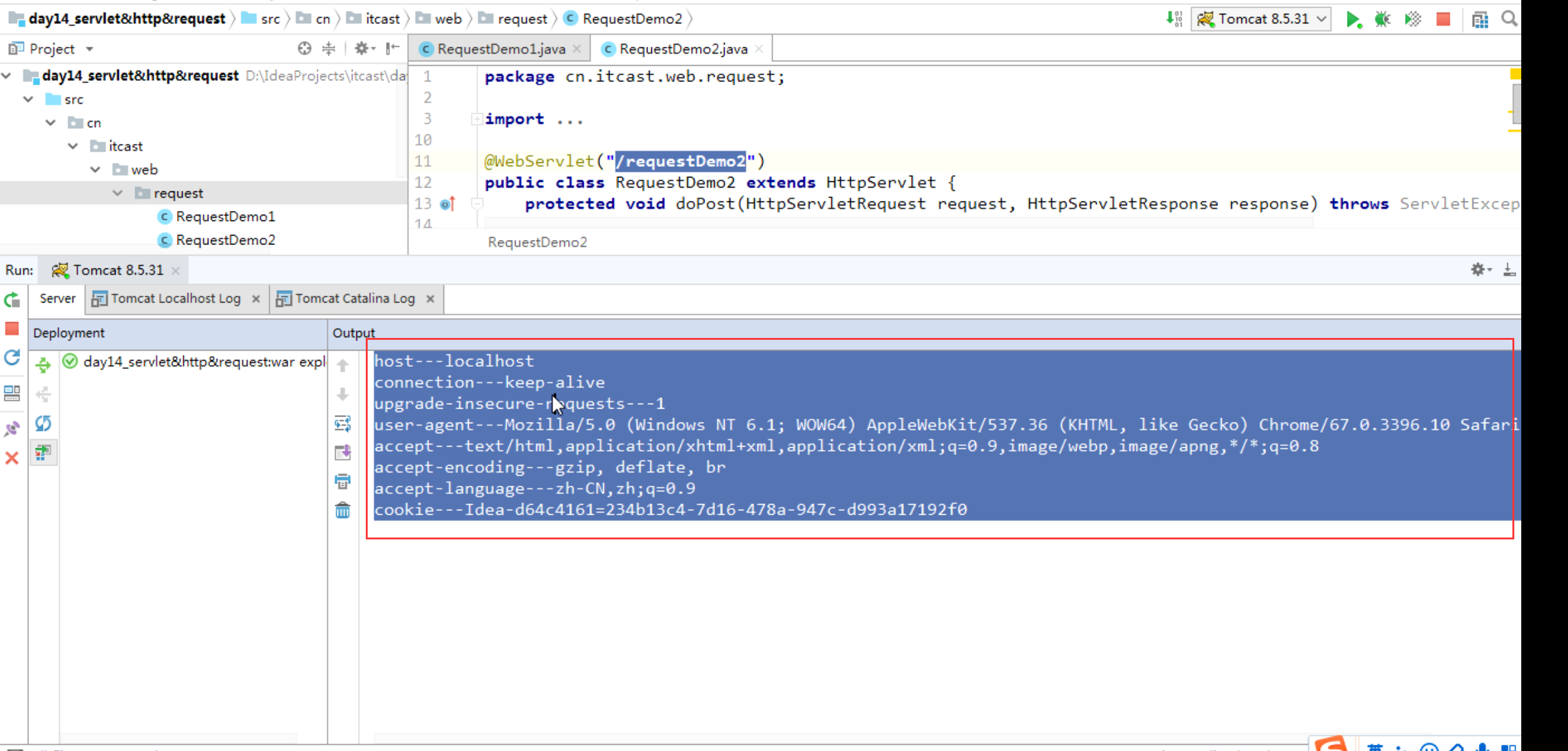Click the green Run button in the toolbar

[1353, 20]
